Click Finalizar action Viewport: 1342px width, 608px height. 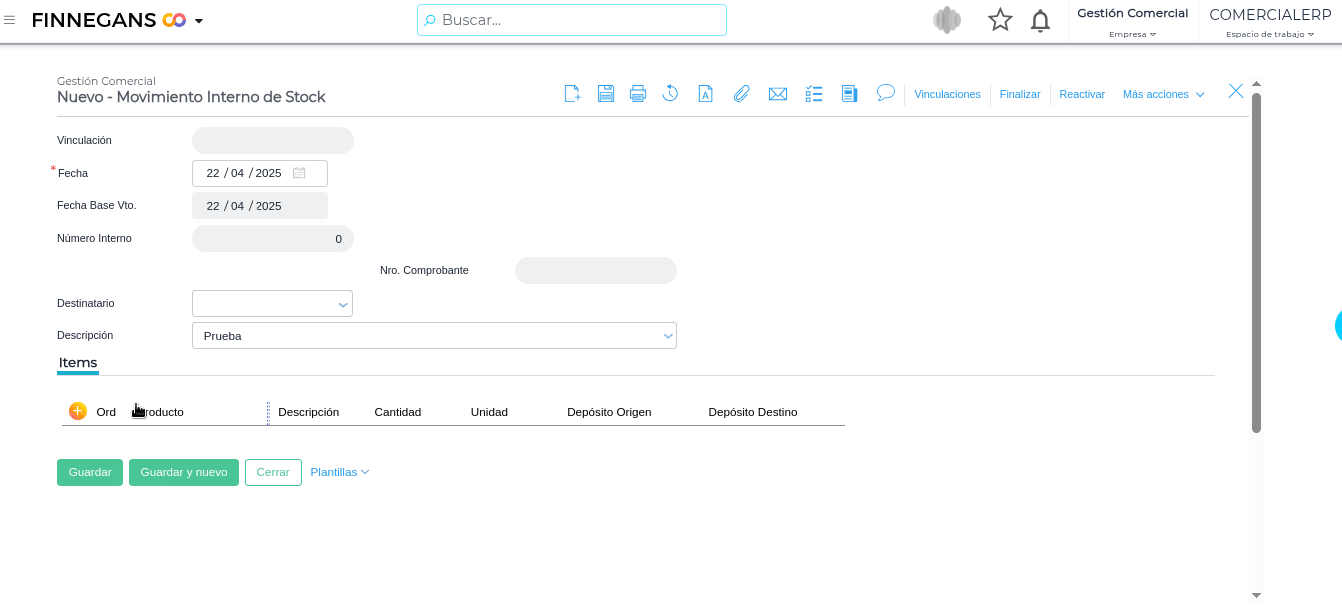(1020, 94)
